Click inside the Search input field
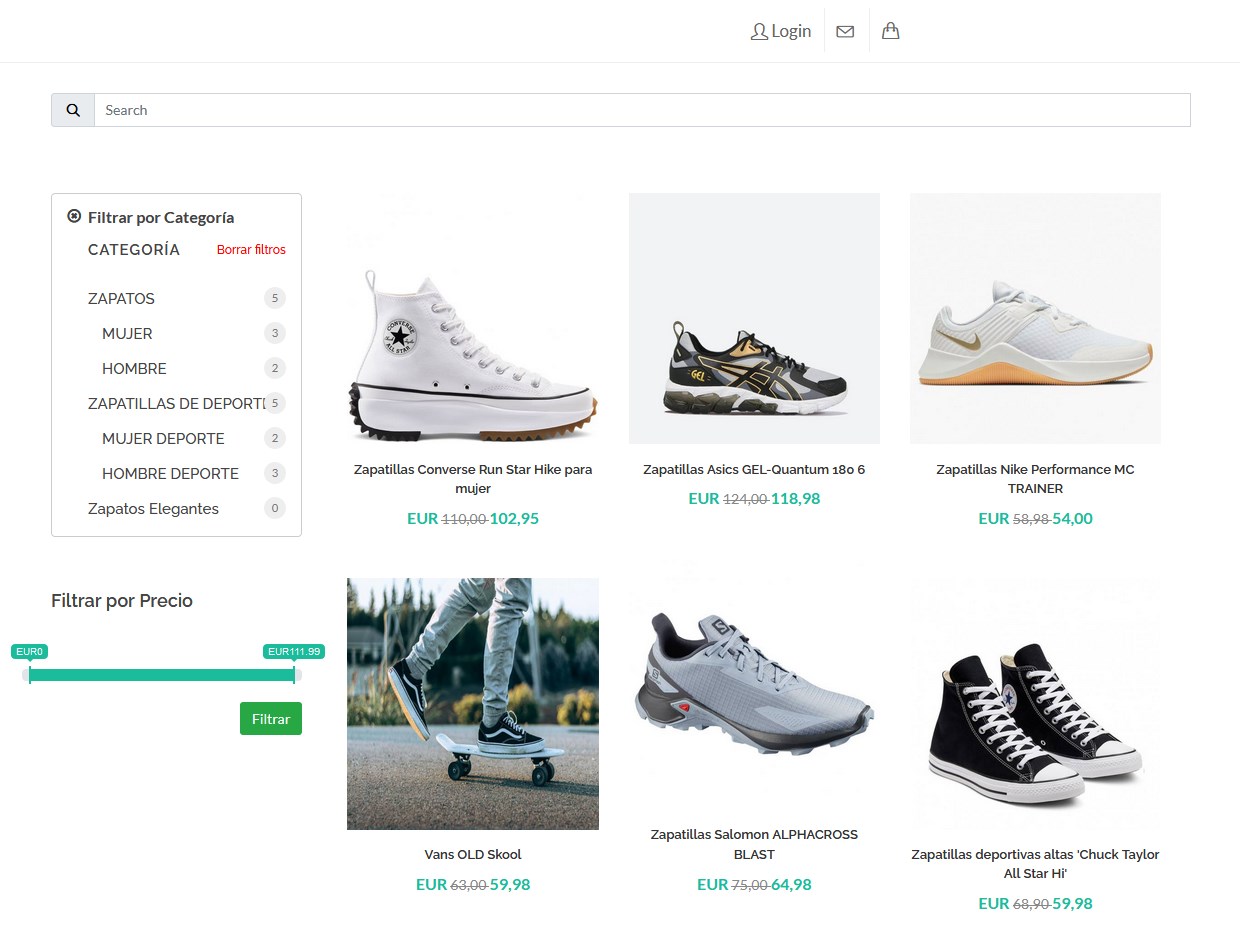 pyautogui.click(x=642, y=110)
